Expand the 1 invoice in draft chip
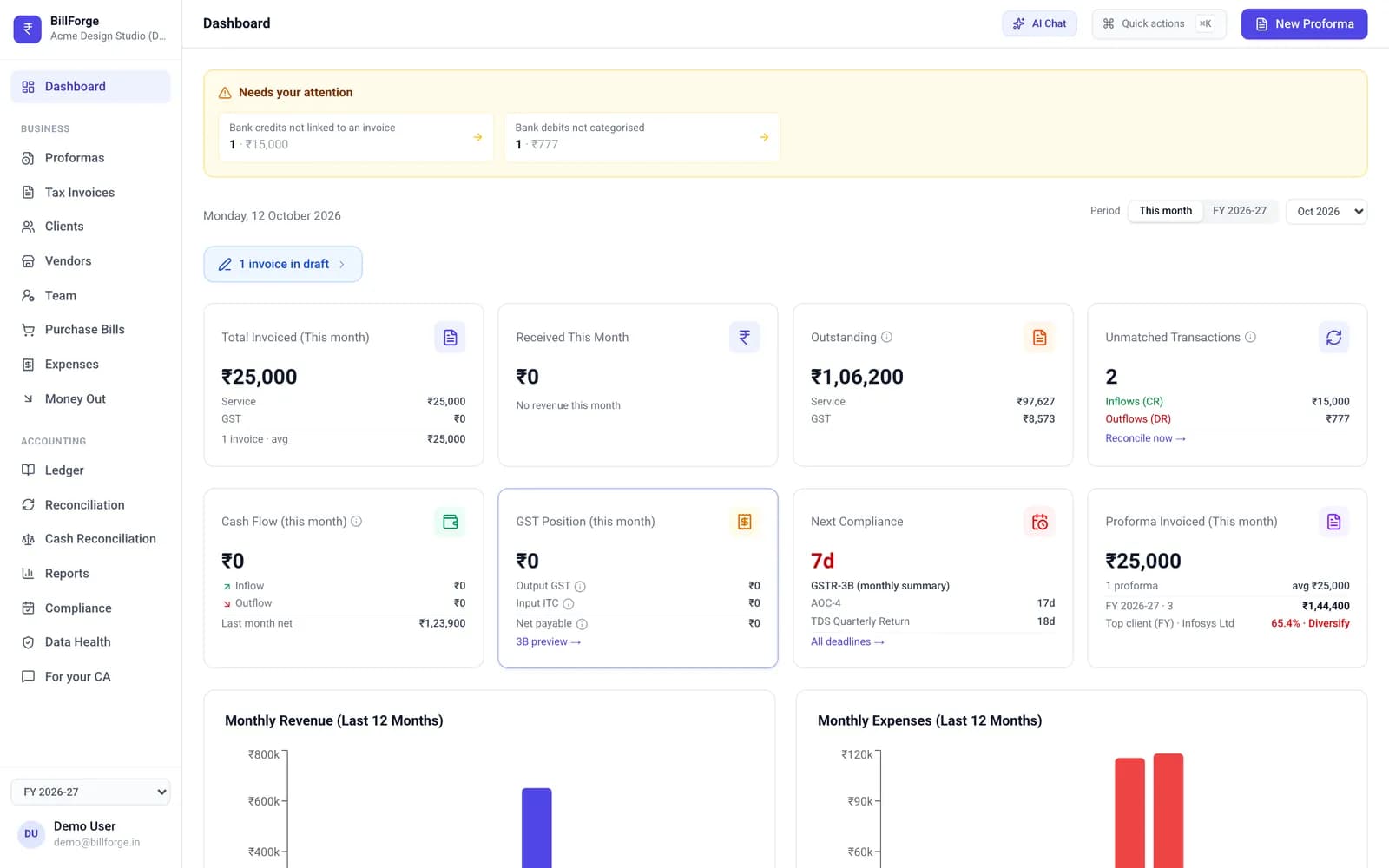1389x868 pixels. [283, 264]
